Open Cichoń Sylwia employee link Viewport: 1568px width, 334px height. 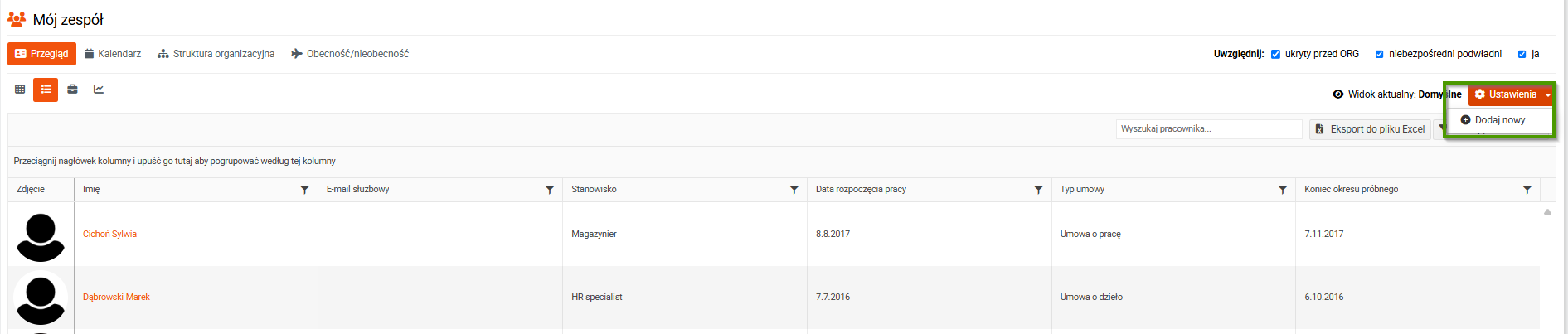(109, 234)
